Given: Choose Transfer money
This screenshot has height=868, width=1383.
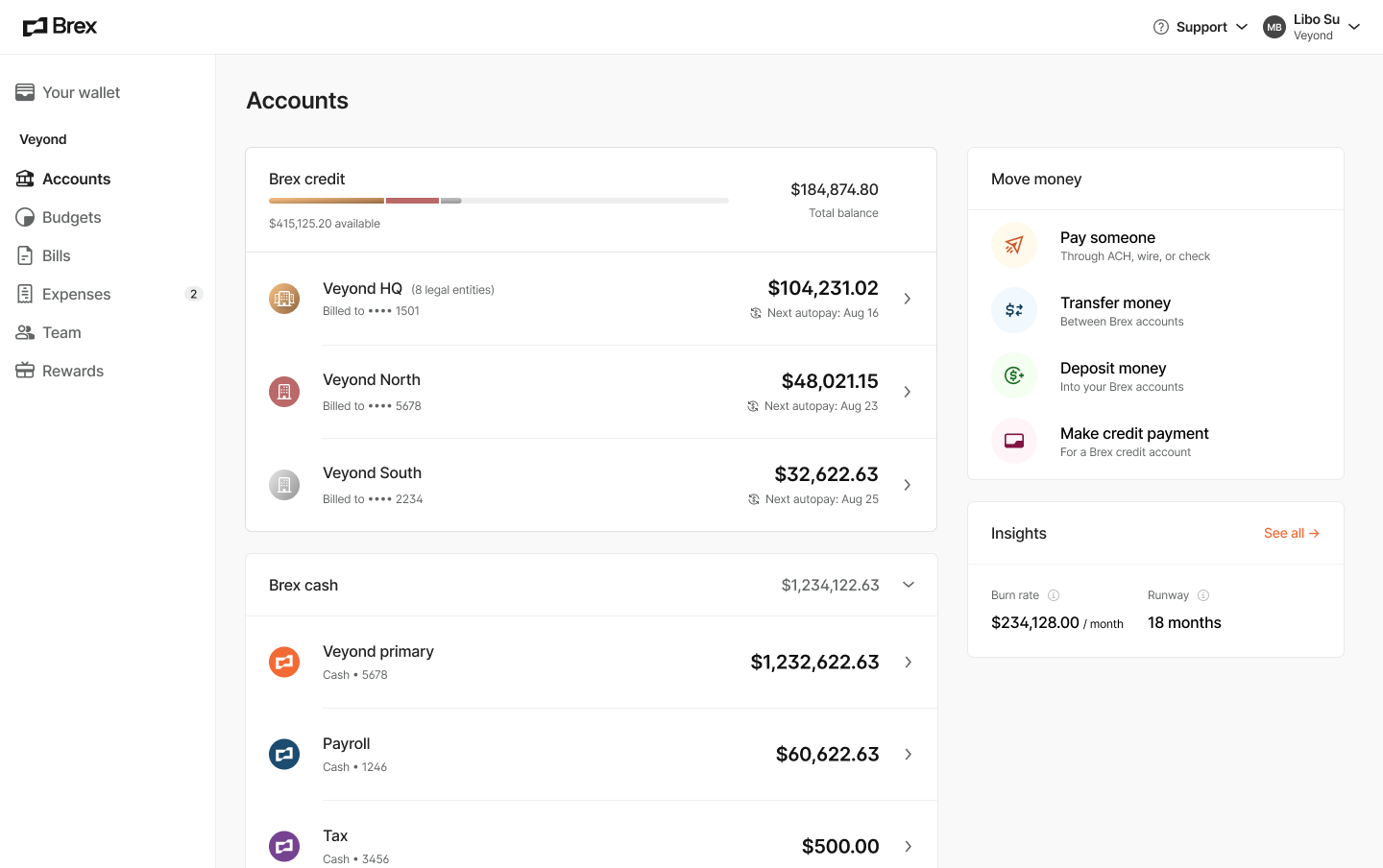Looking at the screenshot, I should pyautogui.click(x=1155, y=310).
